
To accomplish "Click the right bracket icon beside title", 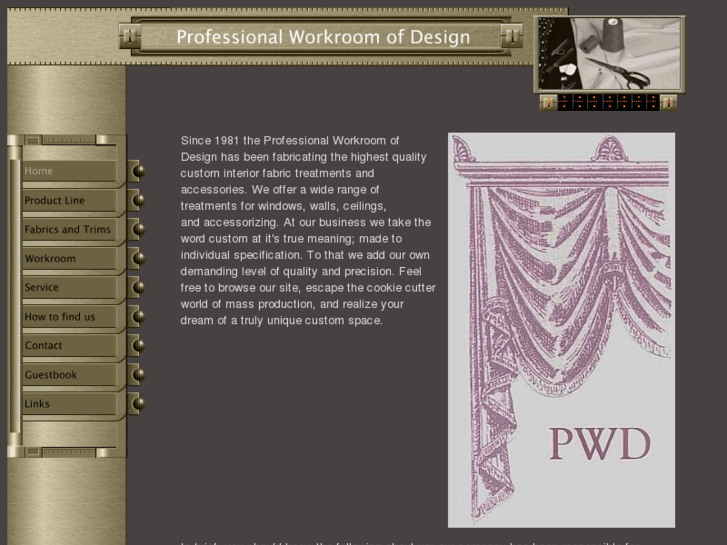I will (x=512, y=36).
